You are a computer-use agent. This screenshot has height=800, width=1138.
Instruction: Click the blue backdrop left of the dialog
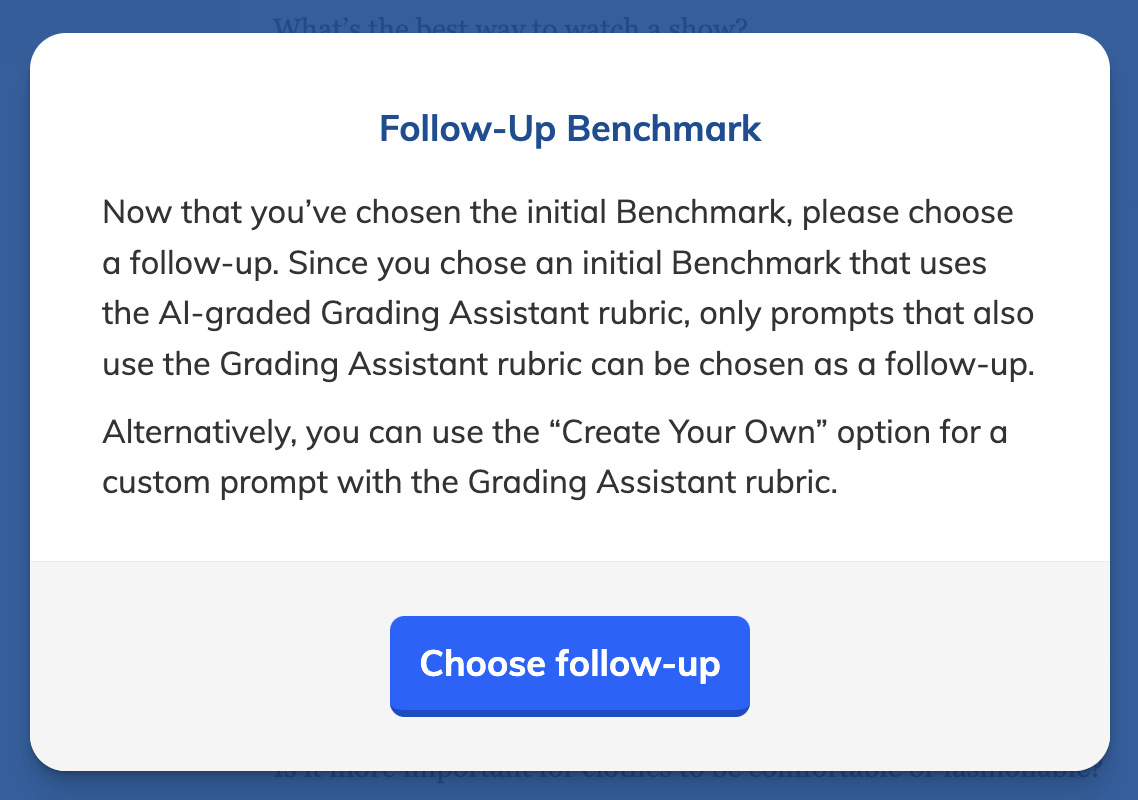coord(14,400)
